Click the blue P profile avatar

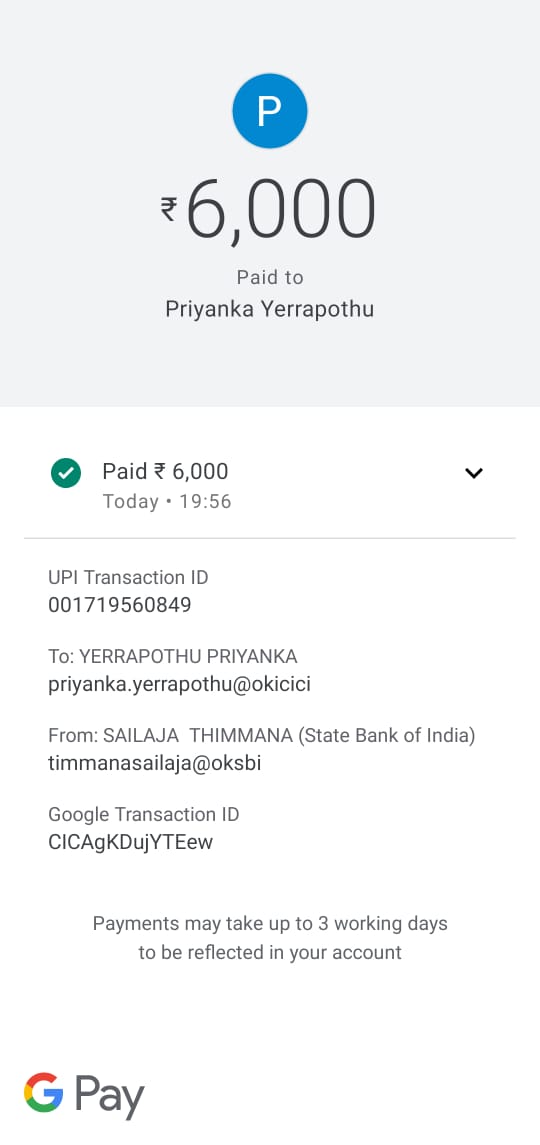coord(270,111)
